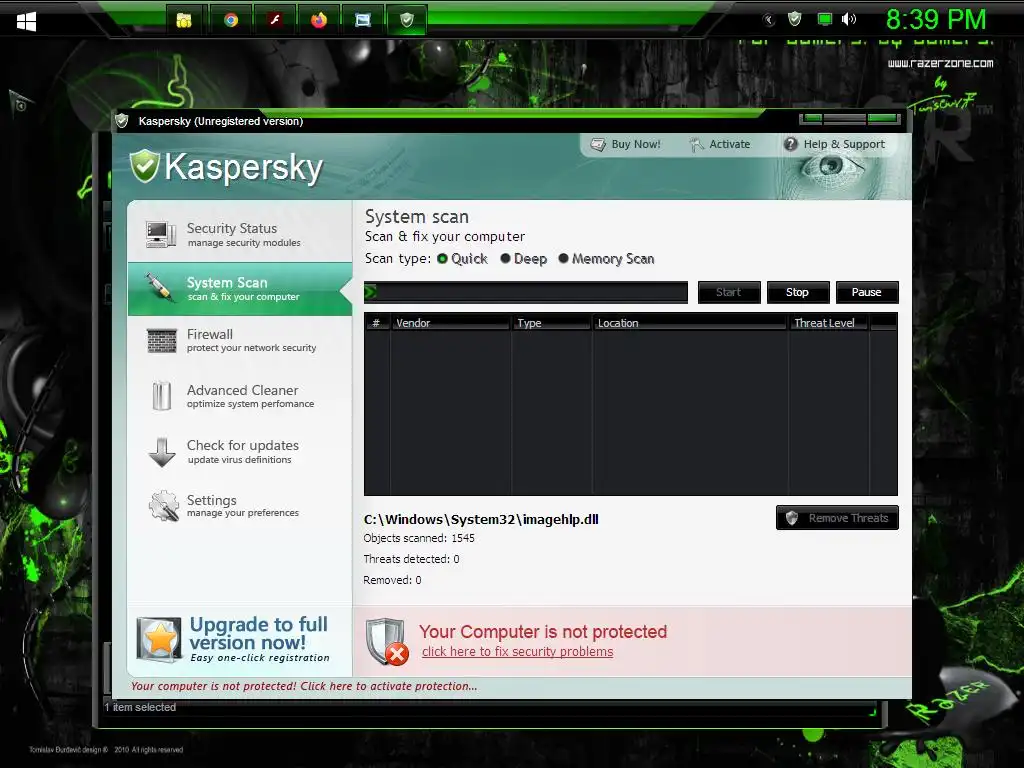Sort by Threat Level column header
The width and height of the screenshot is (1024, 768).
tap(828, 323)
